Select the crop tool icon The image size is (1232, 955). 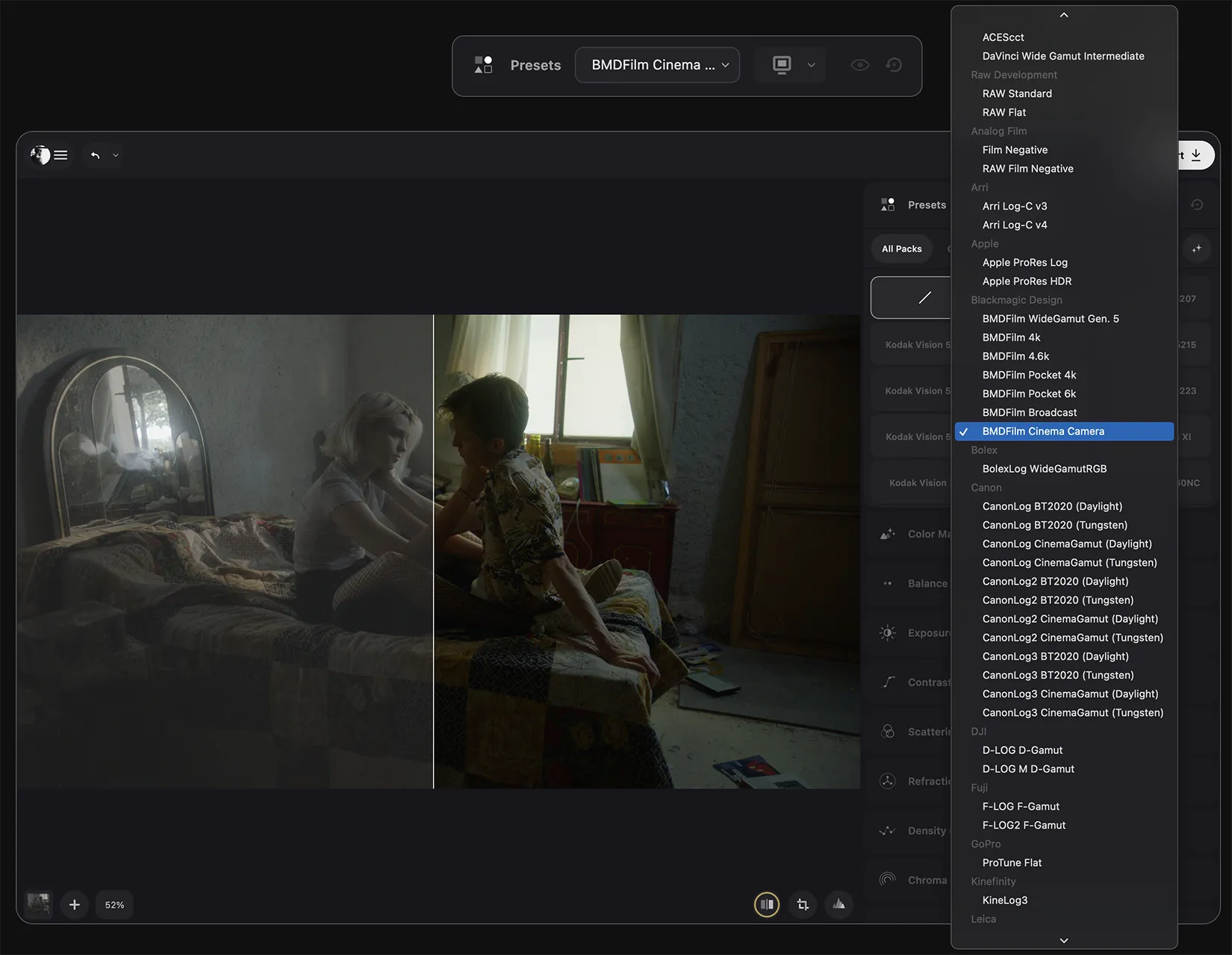point(803,904)
